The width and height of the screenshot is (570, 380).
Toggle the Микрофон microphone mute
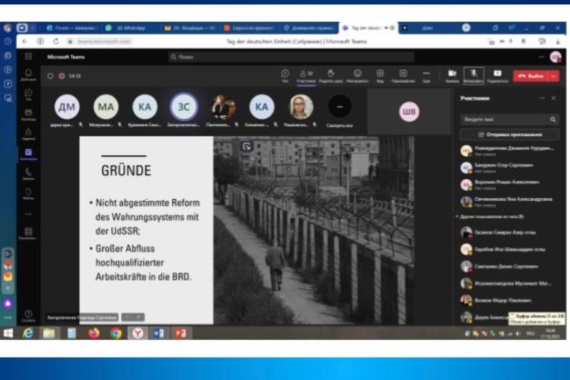(474, 76)
